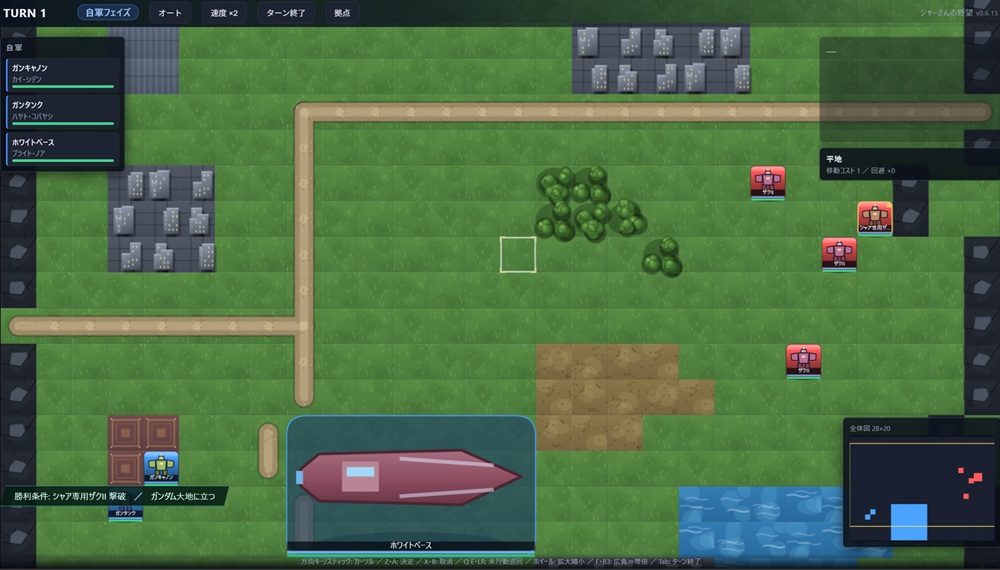The image size is (1000, 570).
Task: Click the controls hint text in the bottom bar
Action: point(501,562)
